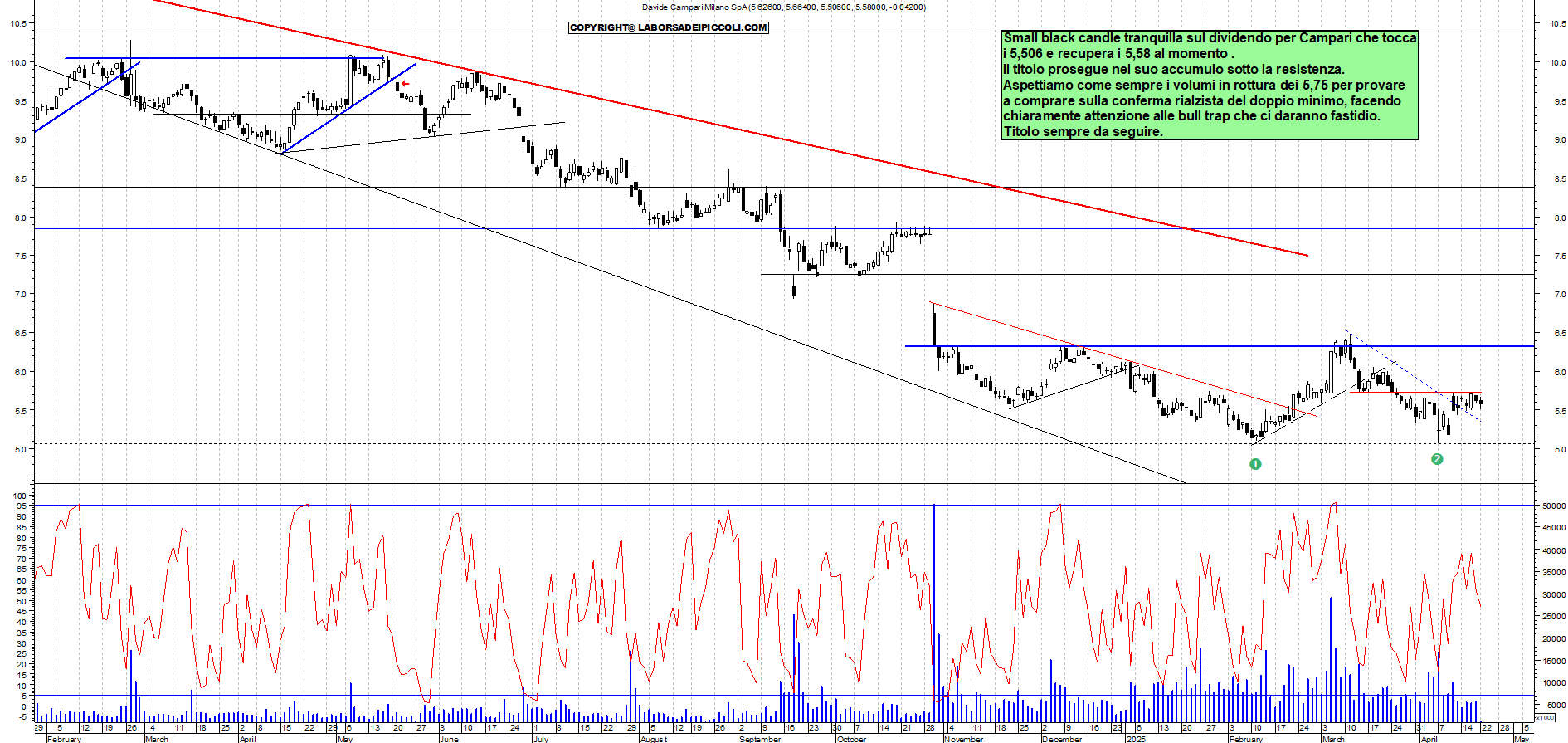Click the green circle marker numbered 1

pyautogui.click(x=1255, y=464)
